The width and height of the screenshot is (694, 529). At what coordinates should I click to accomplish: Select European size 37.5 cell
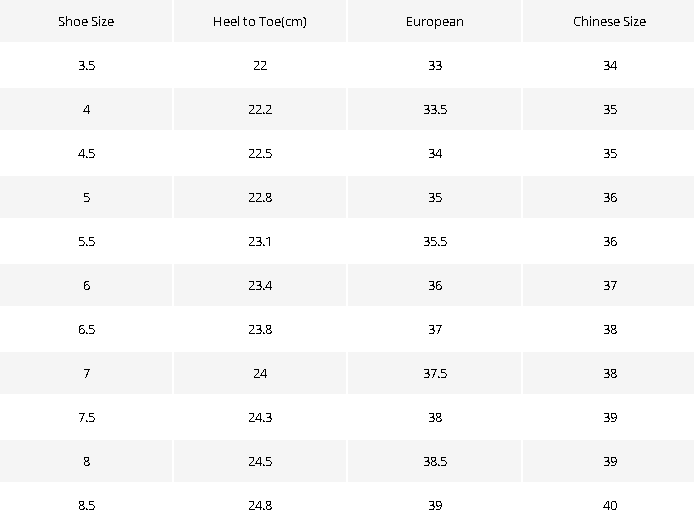(x=435, y=373)
